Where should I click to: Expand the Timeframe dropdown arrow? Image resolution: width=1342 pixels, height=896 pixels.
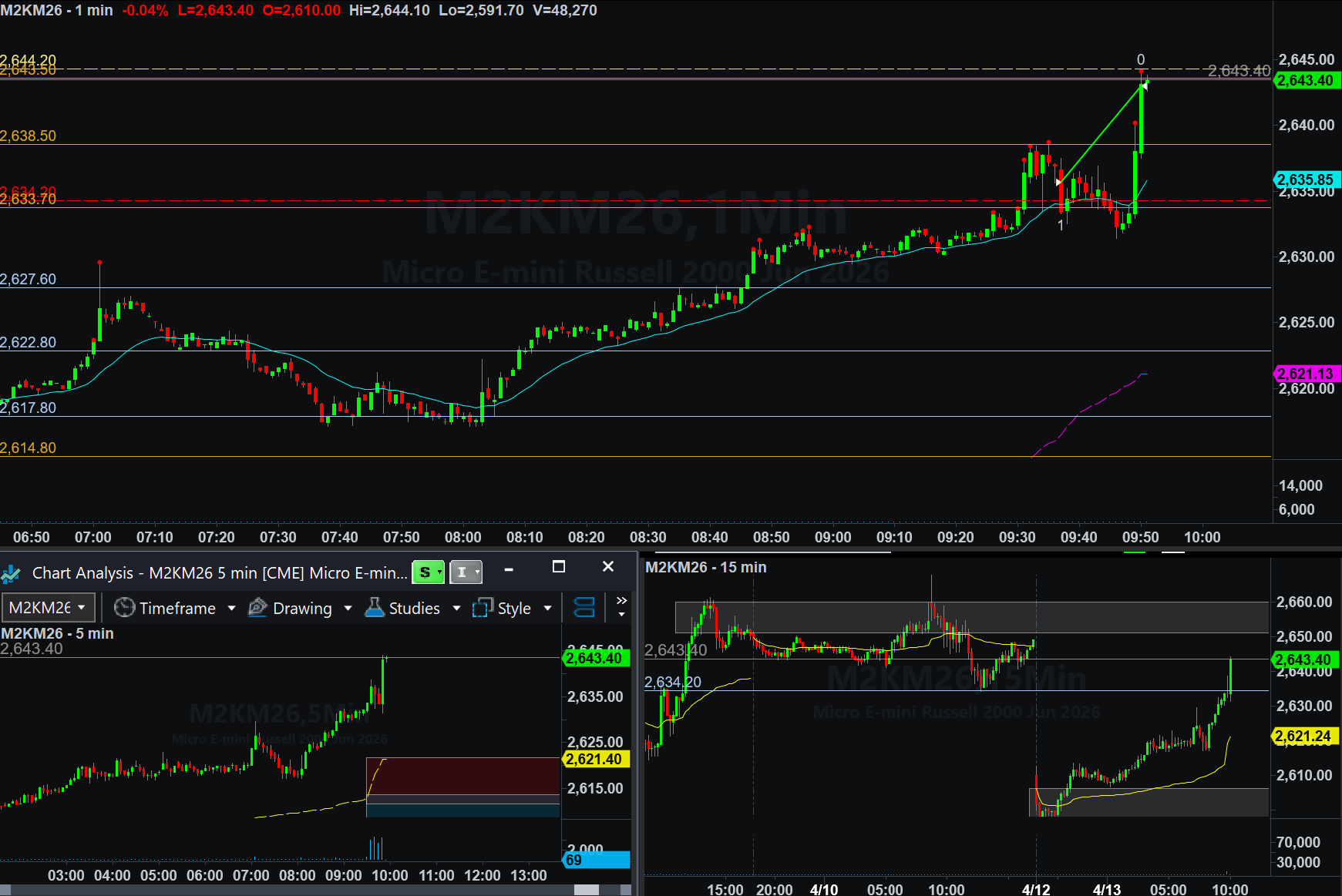click(231, 608)
